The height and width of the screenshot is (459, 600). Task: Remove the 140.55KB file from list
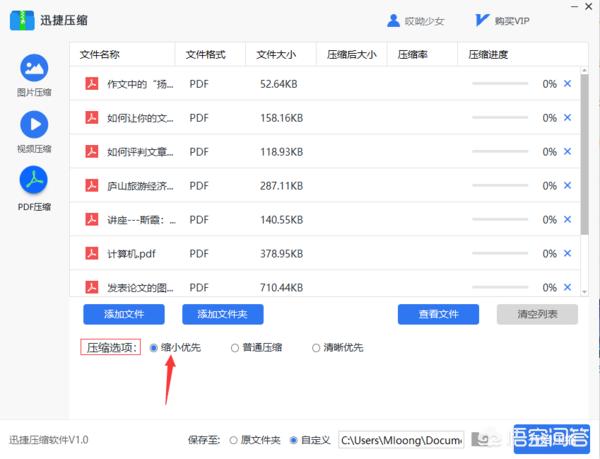click(567, 220)
